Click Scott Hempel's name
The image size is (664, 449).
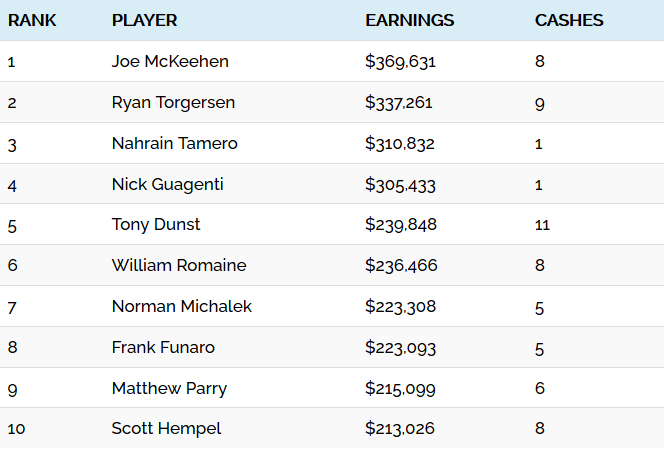point(166,429)
